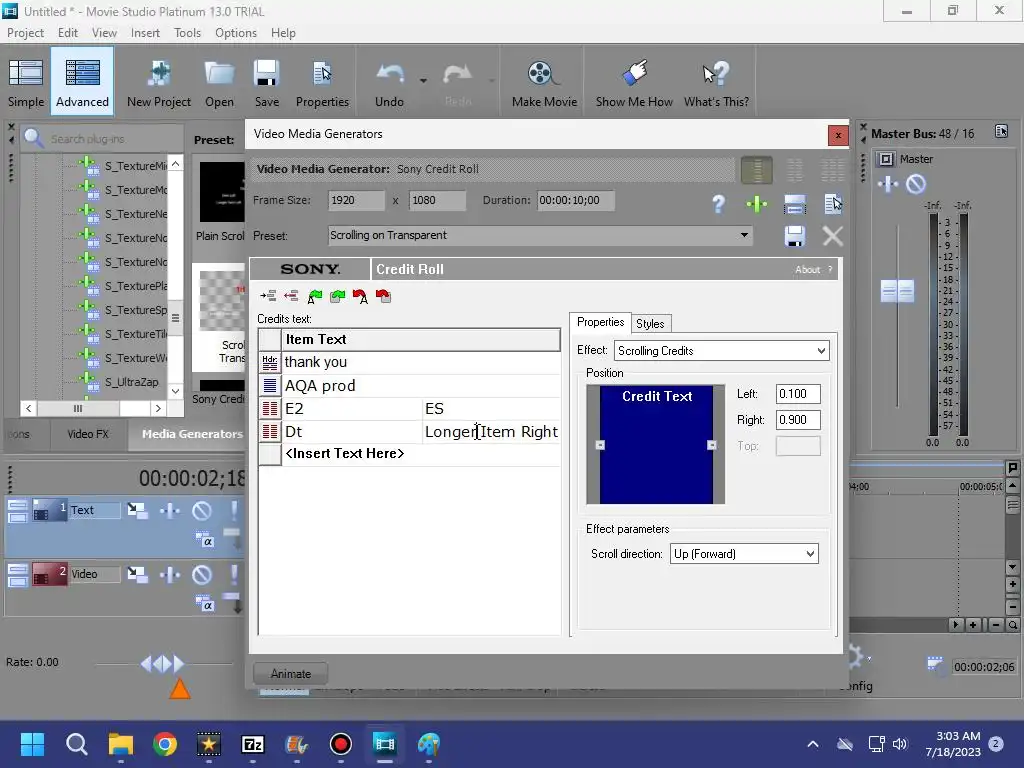Click the dual-column icon beside 'Dt'
The width and height of the screenshot is (1024, 768).
270,432
